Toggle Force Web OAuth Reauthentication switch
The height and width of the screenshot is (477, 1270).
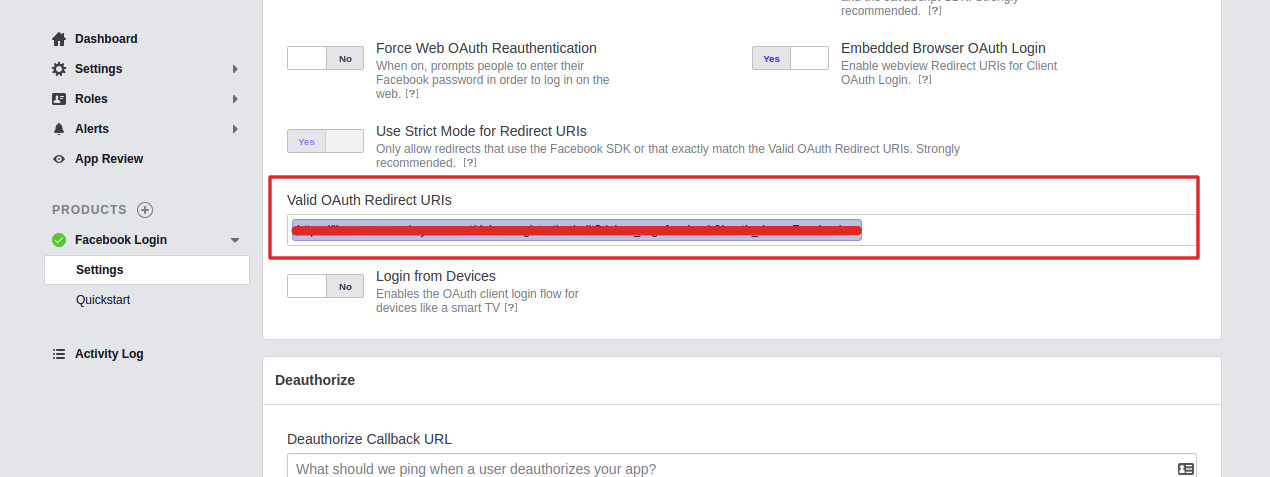(x=325, y=58)
